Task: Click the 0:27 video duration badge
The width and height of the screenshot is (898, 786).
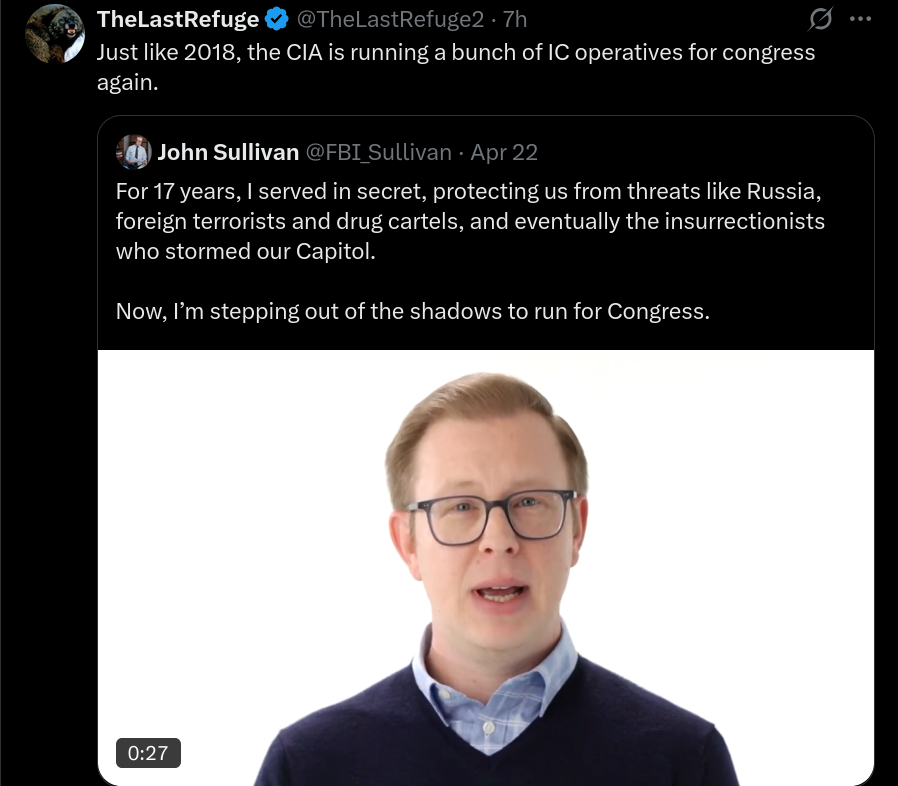Action: [x=148, y=753]
